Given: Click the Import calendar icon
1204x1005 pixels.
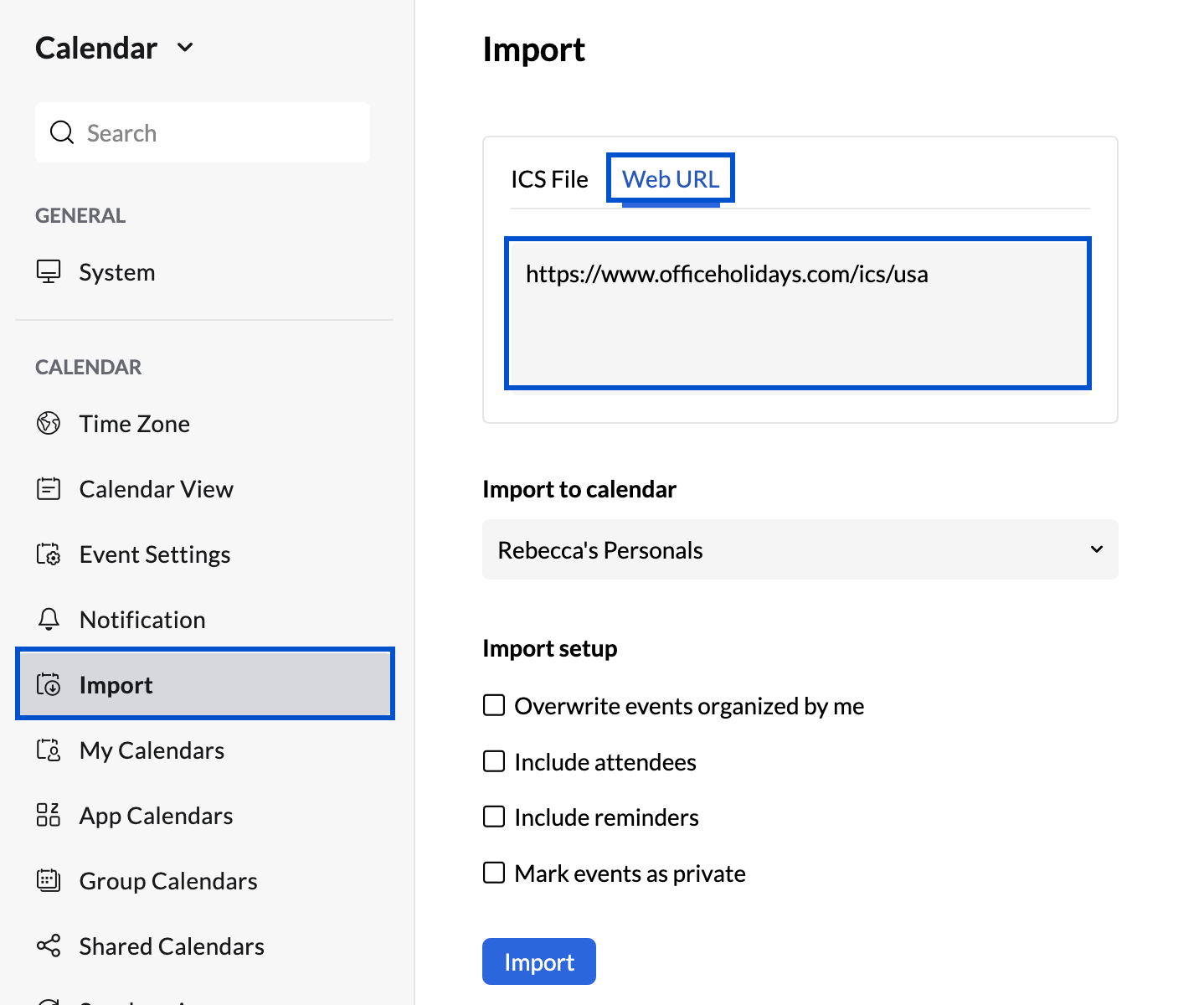Looking at the screenshot, I should click(x=49, y=684).
